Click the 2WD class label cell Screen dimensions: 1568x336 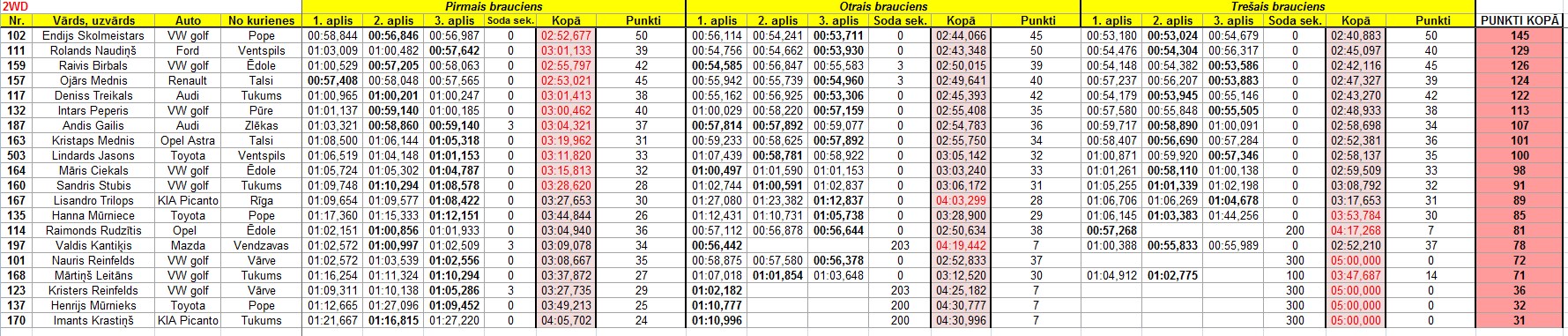(x=15, y=6)
